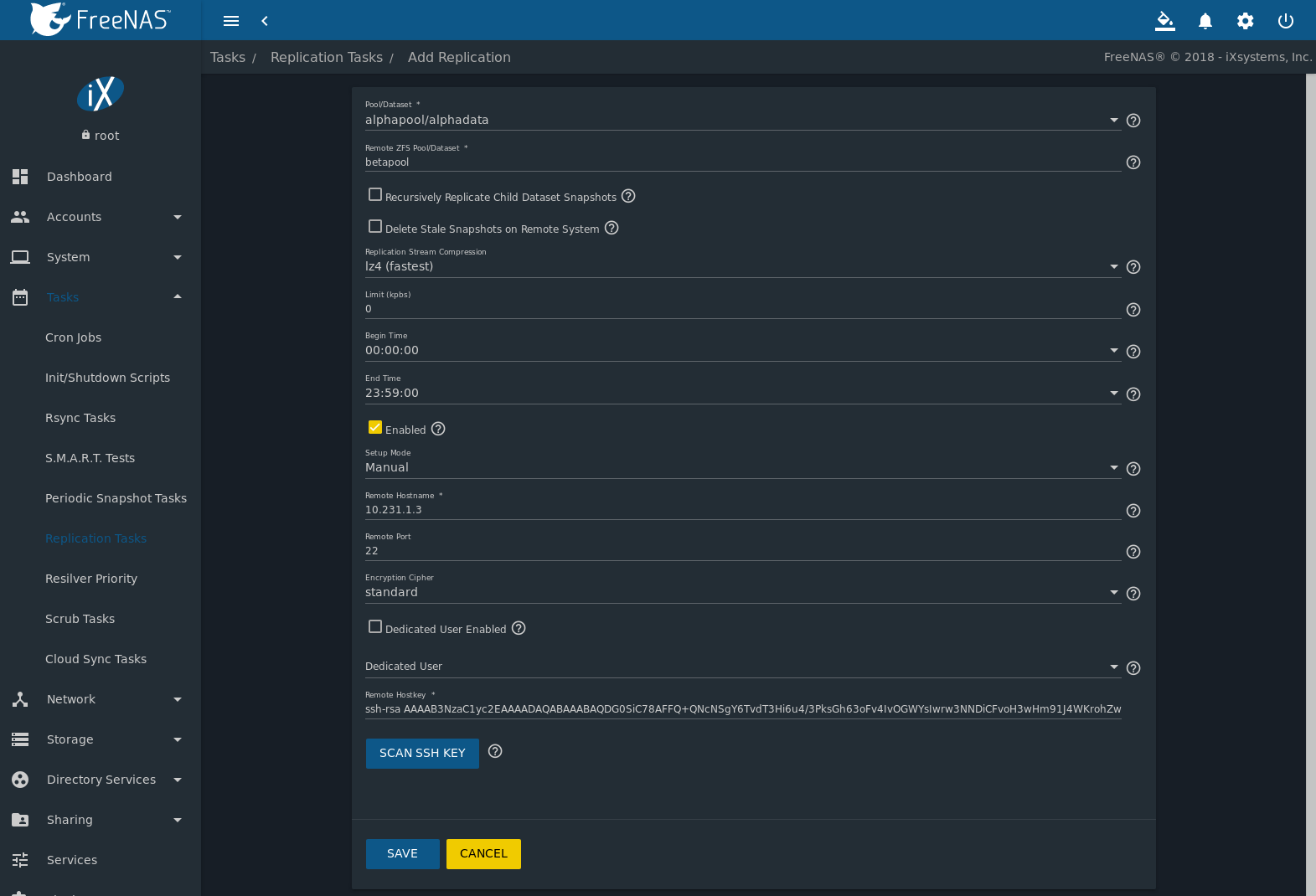Expand the Storage sidebar section
Viewport: 1316px width, 896px height.
(x=101, y=739)
